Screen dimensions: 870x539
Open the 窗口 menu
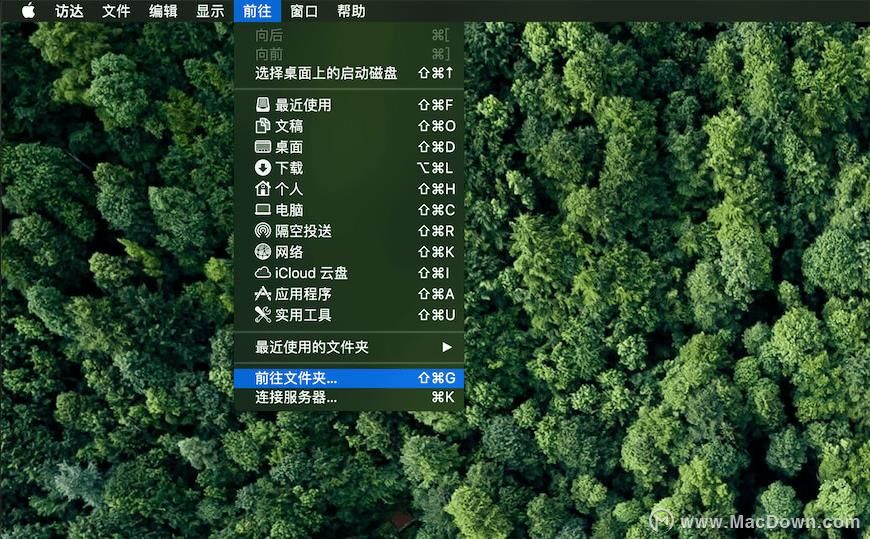click(x=304, y=11)
